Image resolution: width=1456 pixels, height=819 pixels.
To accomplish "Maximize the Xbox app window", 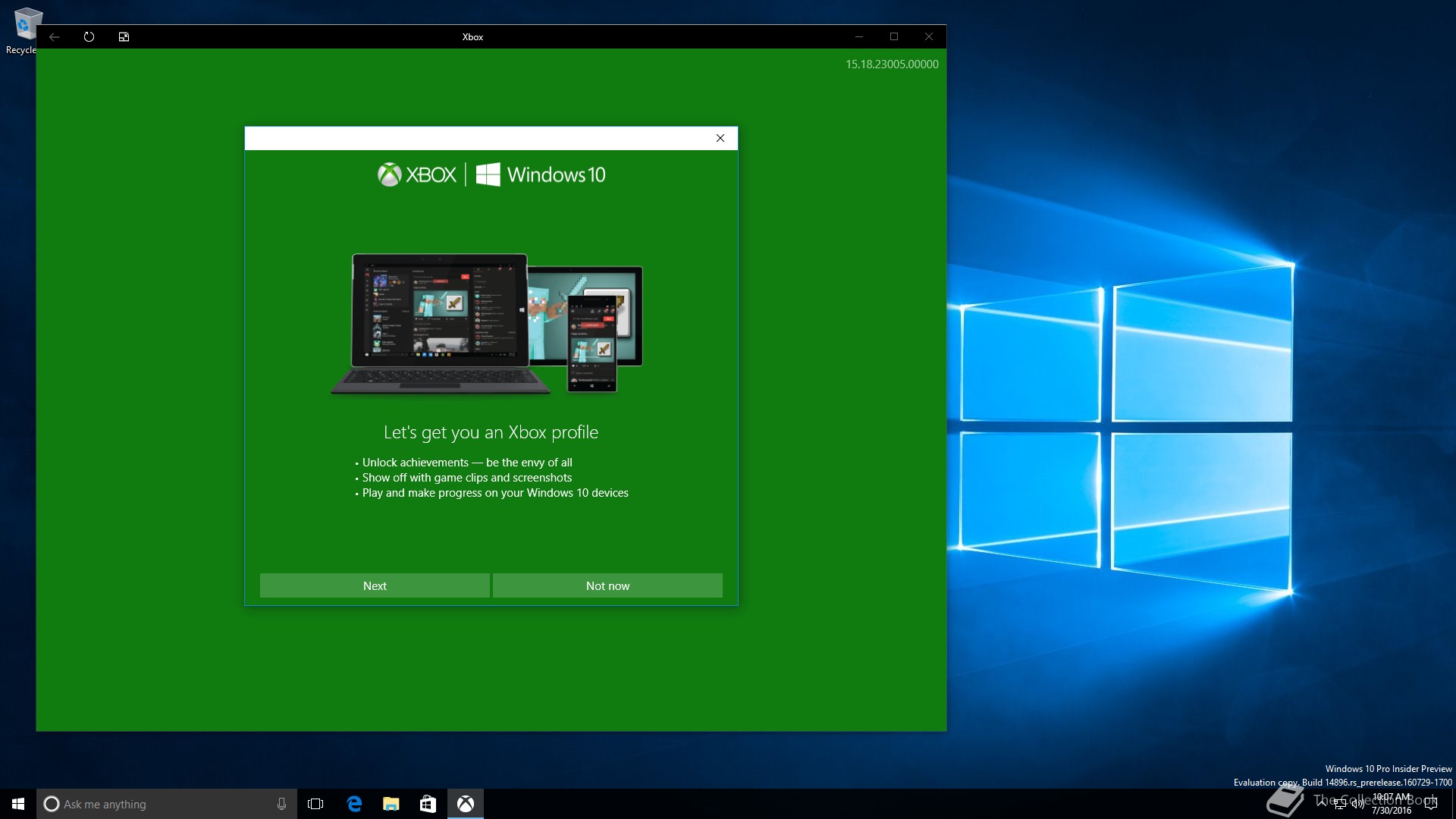I will point(894,36).
